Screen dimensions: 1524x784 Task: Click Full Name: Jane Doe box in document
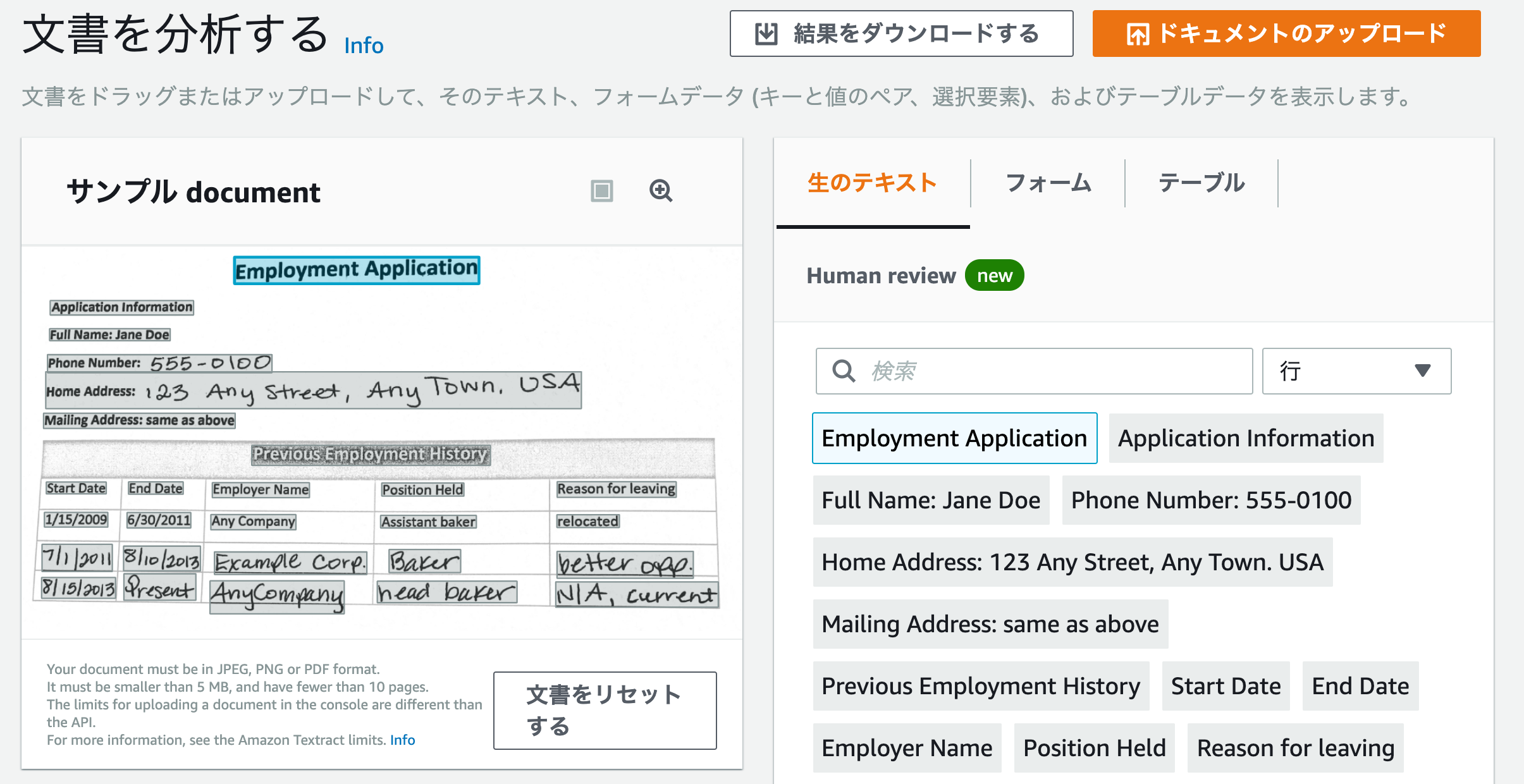click(x=109, y=334)
